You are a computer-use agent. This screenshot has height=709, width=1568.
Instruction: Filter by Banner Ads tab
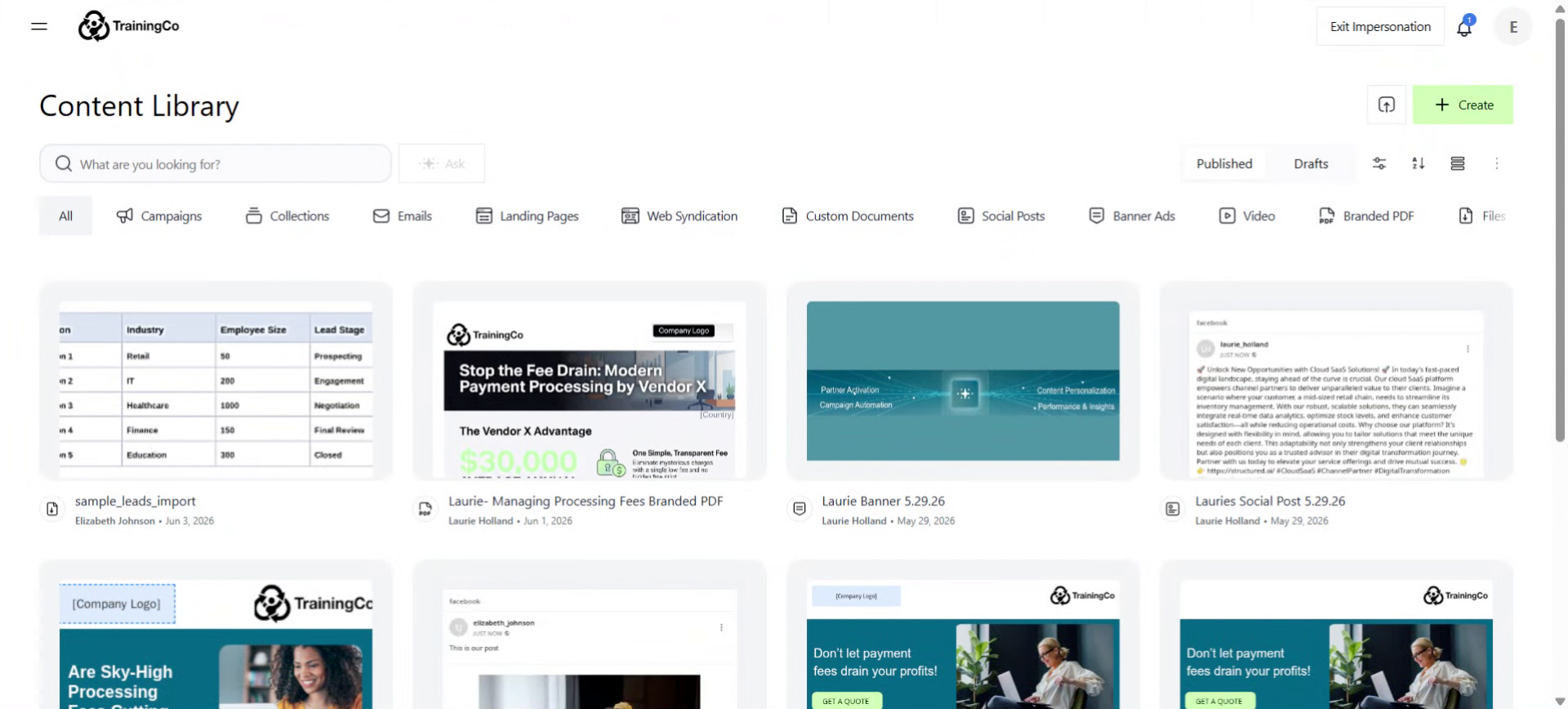coord(1132,216)
